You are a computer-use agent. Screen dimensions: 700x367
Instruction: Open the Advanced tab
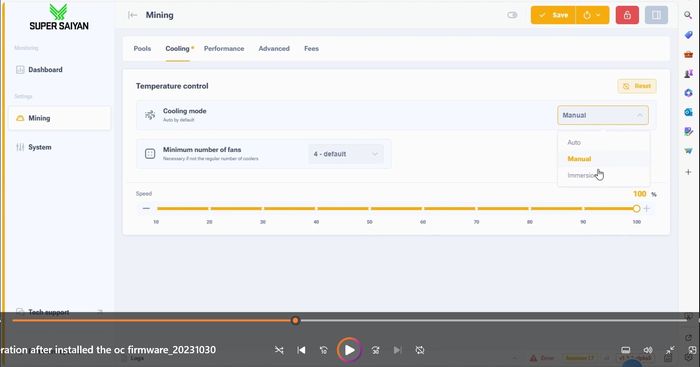274,49
